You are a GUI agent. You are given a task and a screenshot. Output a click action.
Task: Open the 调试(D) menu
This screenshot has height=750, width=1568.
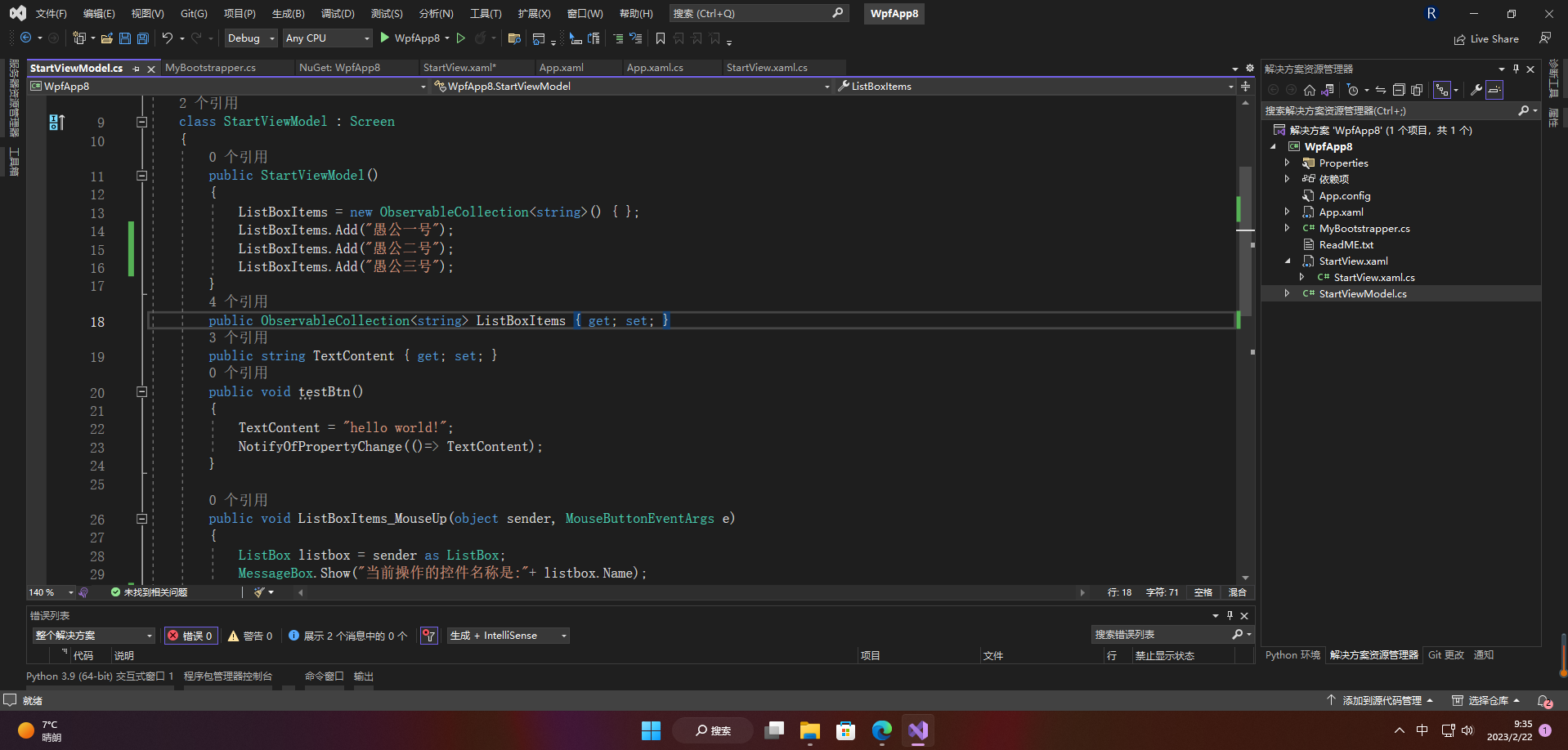click(x=338, y=13)
